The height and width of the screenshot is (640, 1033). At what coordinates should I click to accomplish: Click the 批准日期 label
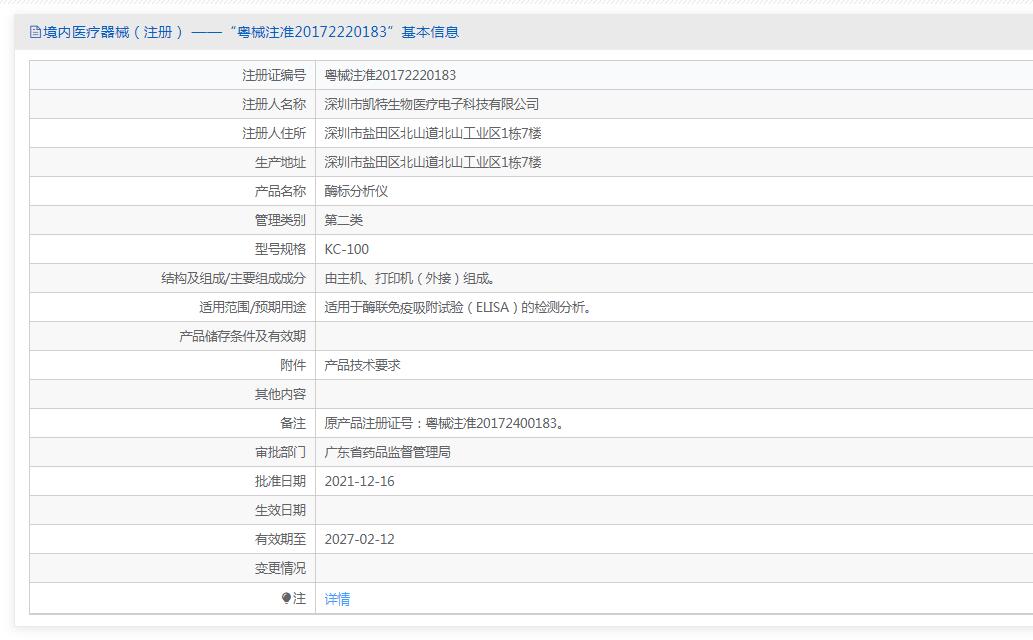[x=281, y=481]
